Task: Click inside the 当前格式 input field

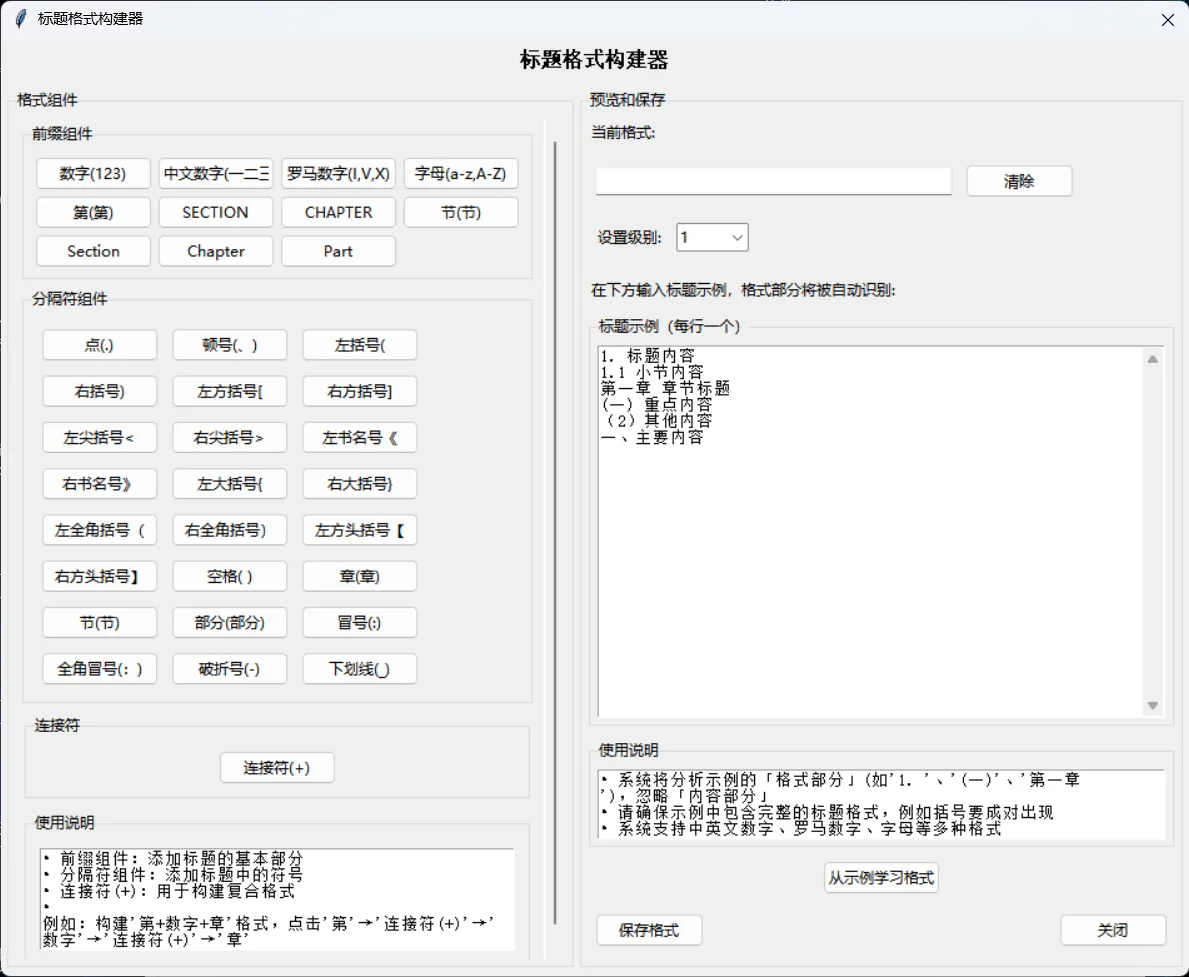Action: point(772,181)
